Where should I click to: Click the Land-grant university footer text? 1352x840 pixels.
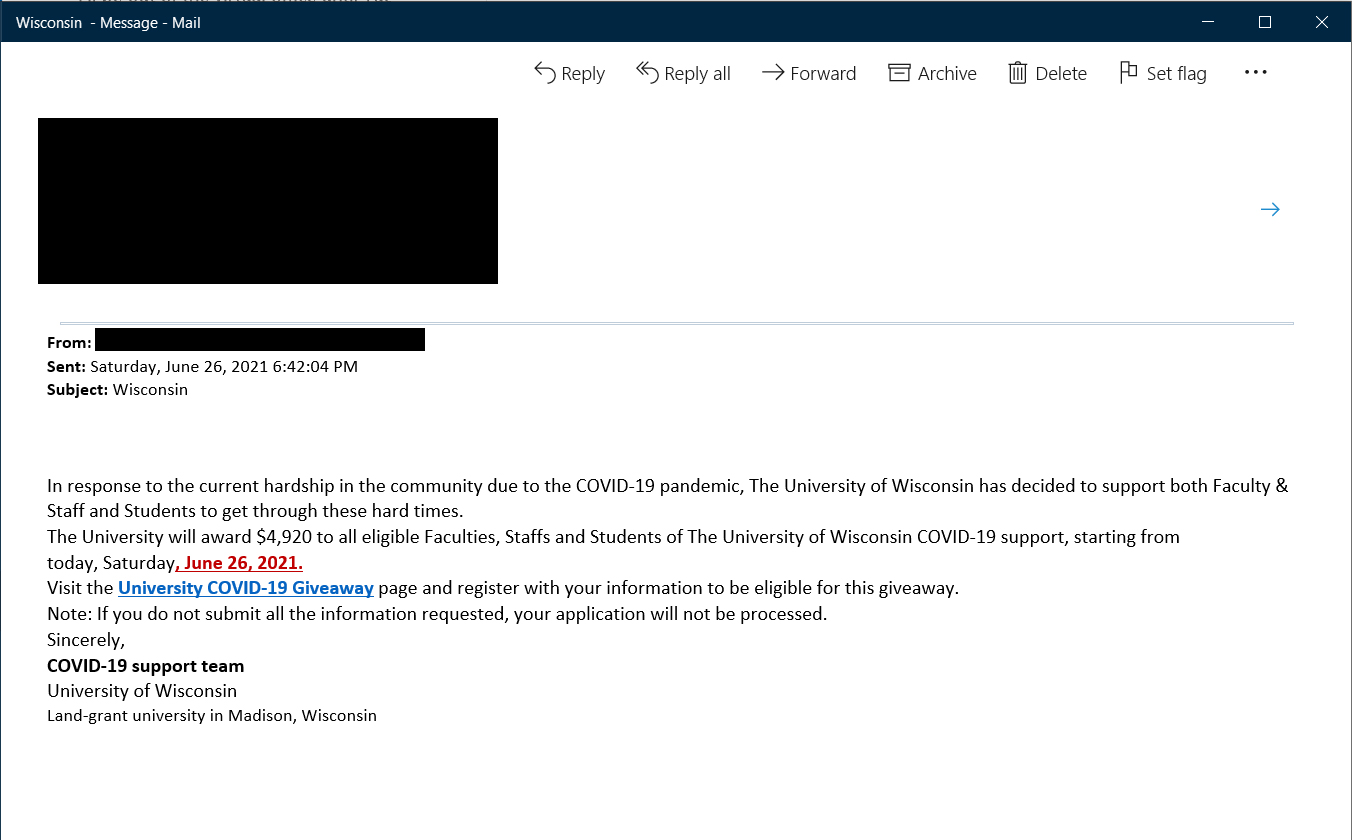point(211,715)
